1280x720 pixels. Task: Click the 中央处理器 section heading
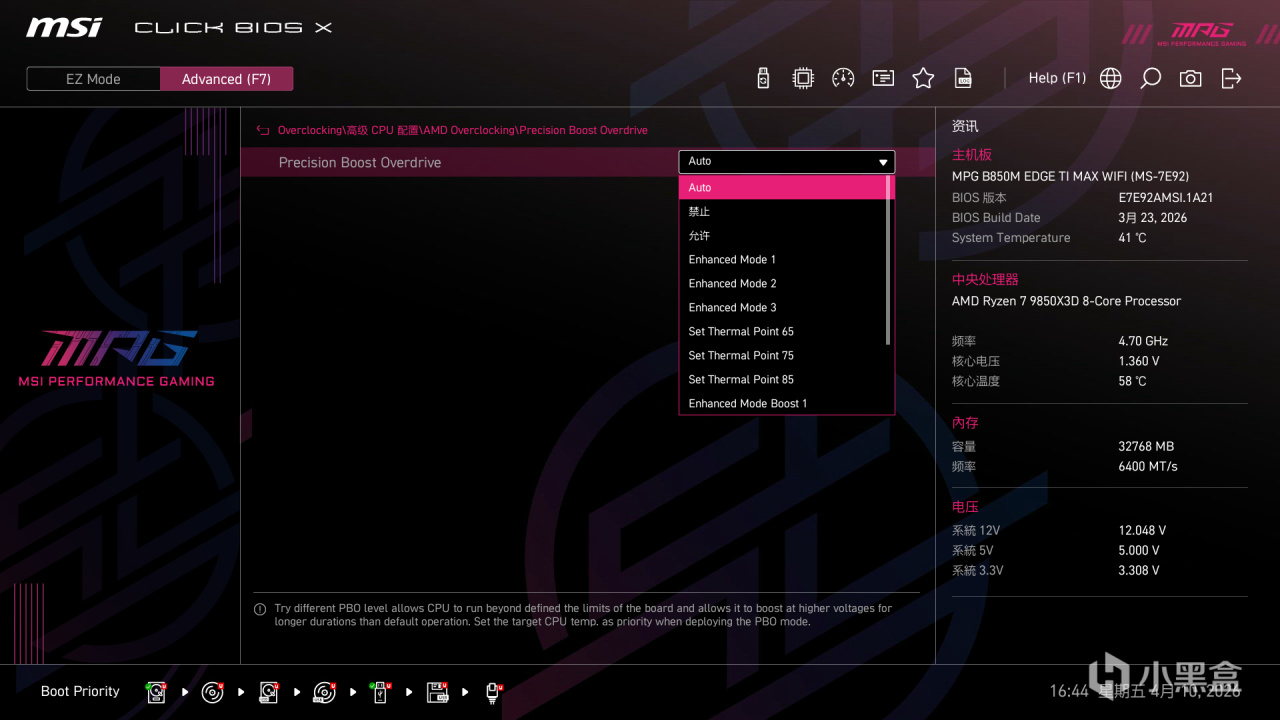tap(985, 280)
